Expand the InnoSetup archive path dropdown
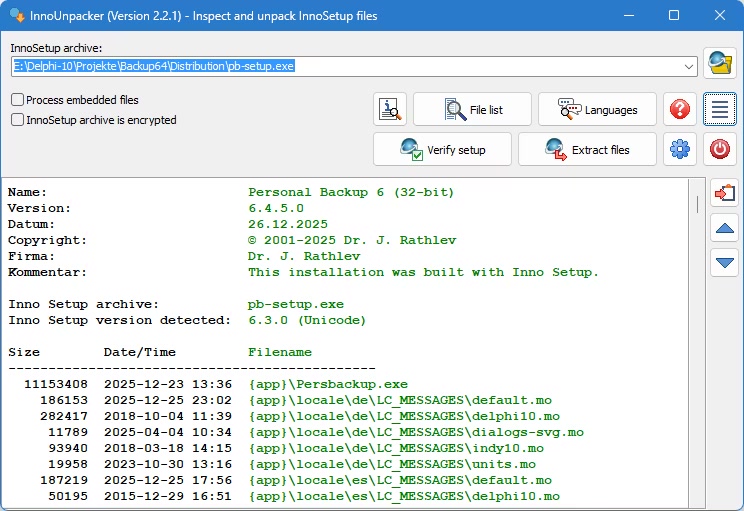The width and height of the screenshot is (744, 511). click(689, 66)
